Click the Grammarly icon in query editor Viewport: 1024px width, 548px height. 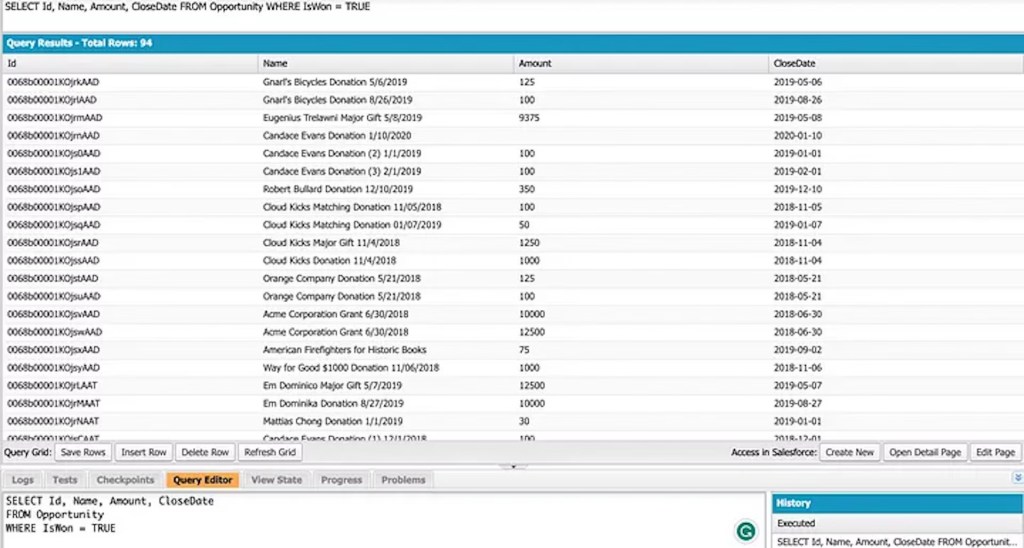(x=744, y=531)
